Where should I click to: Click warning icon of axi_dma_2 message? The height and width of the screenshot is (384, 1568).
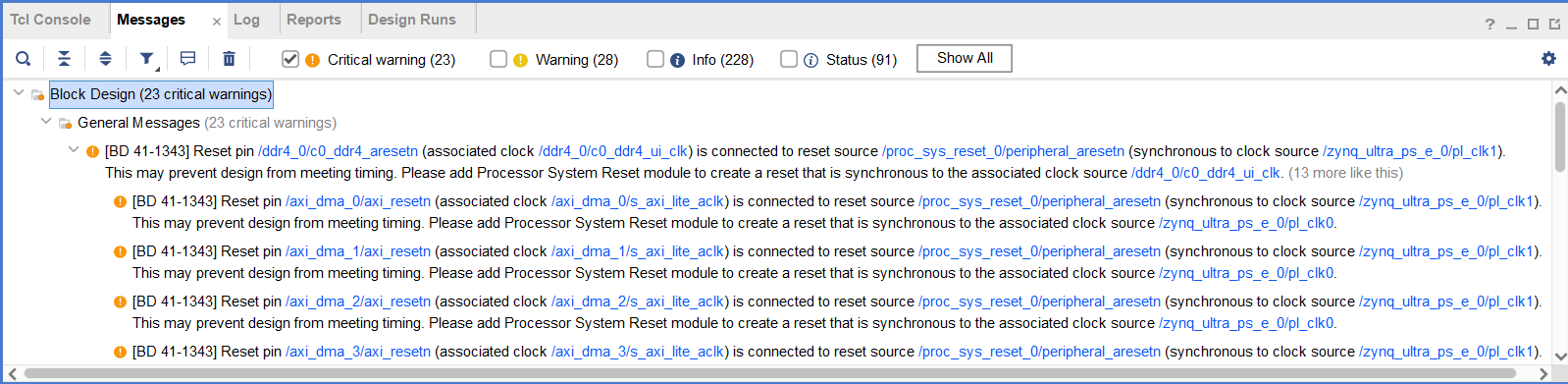120,302
